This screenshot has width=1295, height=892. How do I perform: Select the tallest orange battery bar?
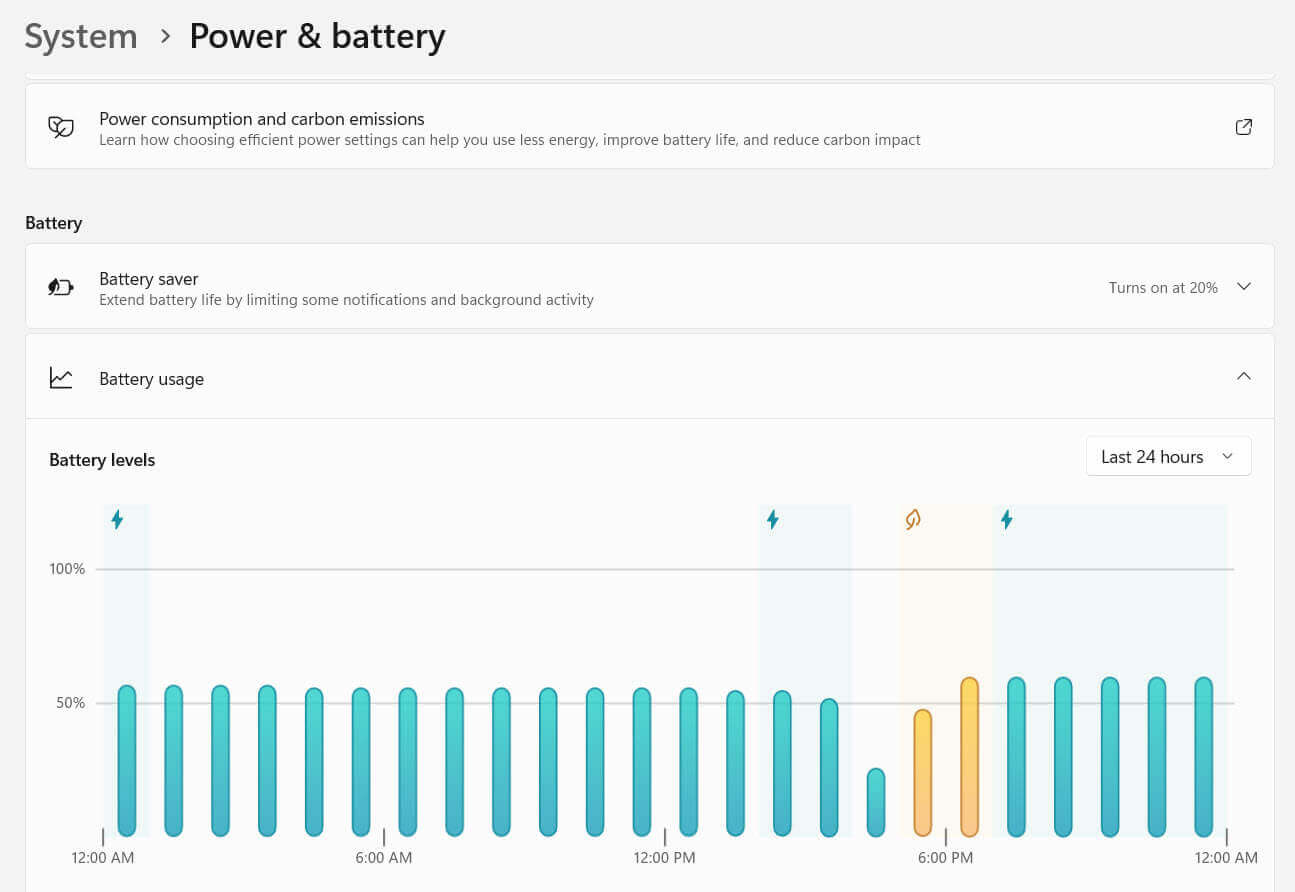pos(969,757)
